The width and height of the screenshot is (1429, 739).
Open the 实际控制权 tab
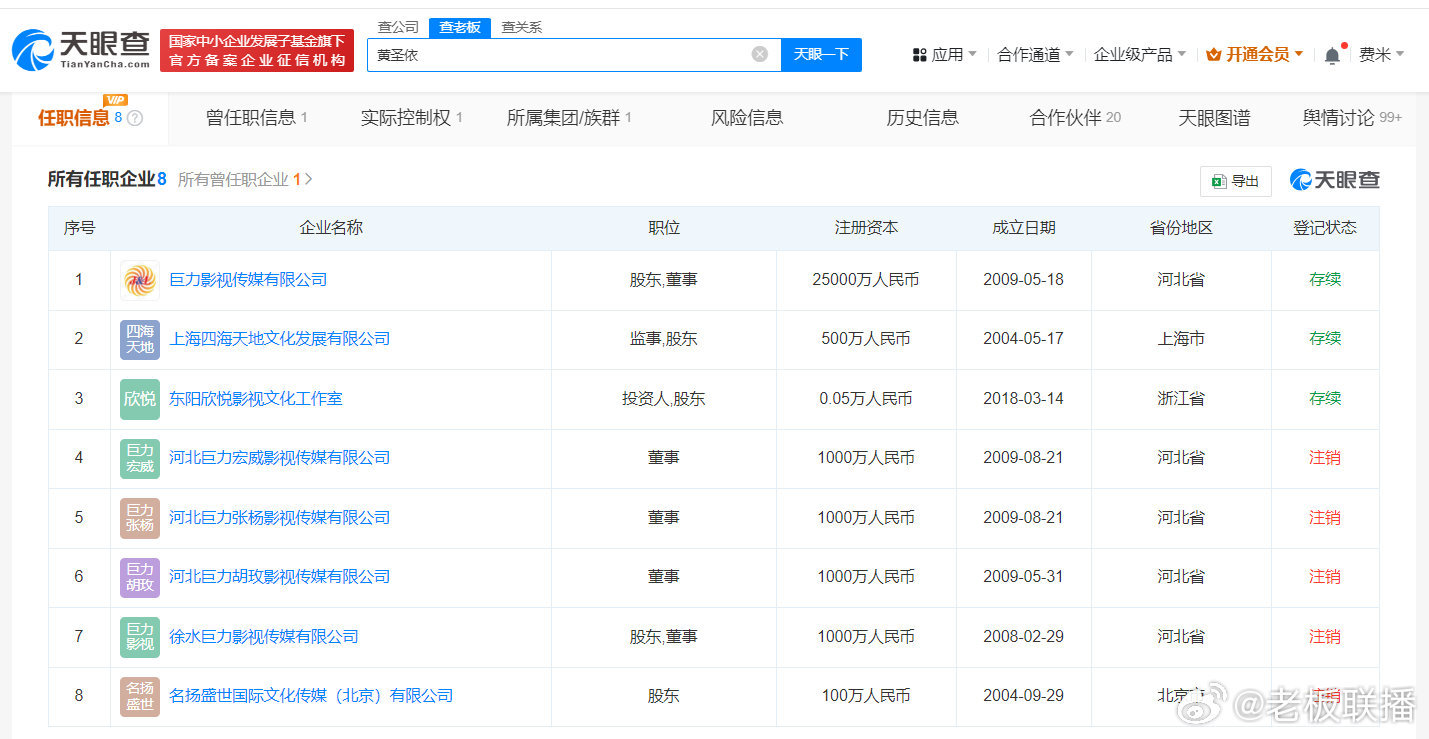click(x=411, y=118)
